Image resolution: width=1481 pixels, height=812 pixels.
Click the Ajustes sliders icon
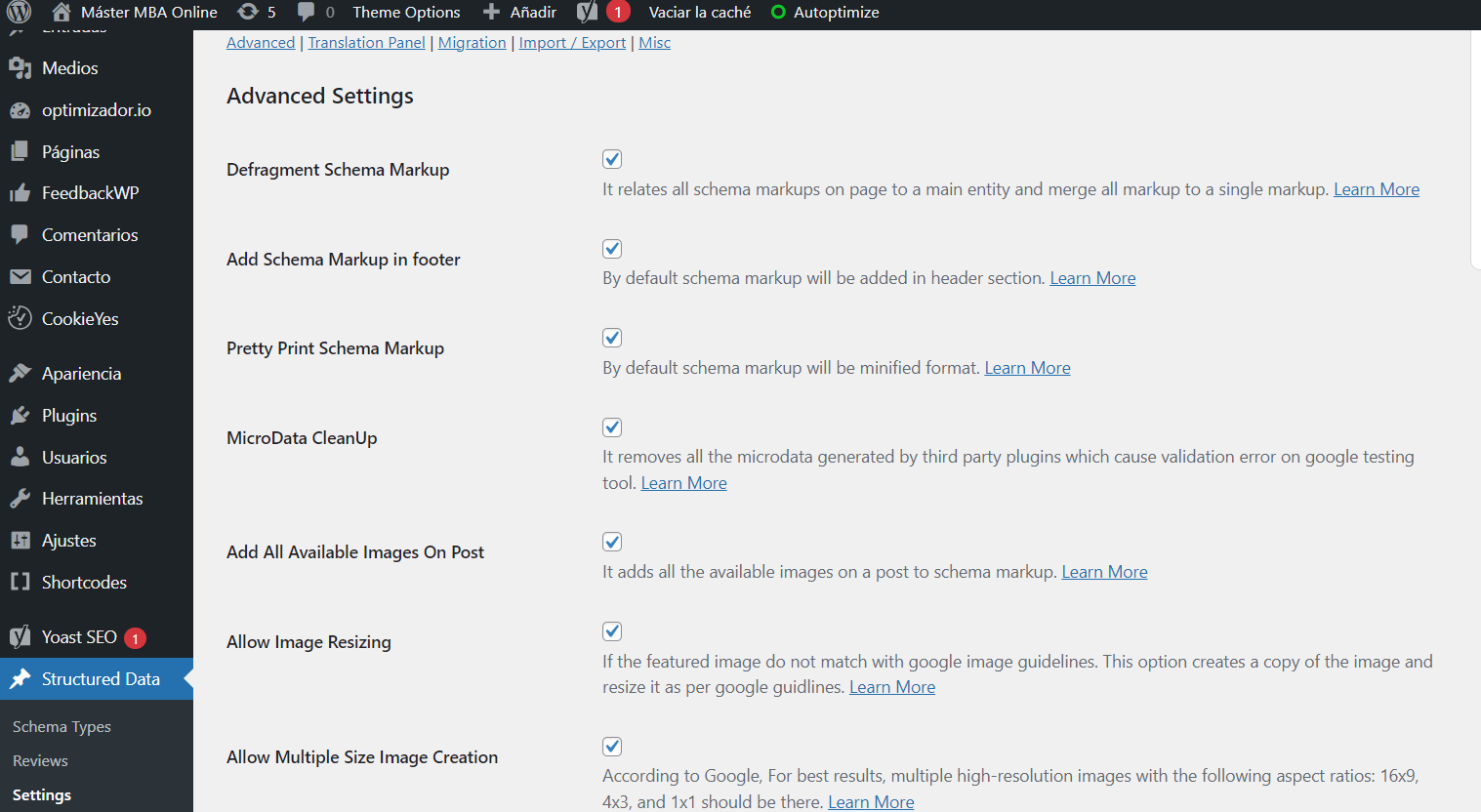tap(20, 541)
